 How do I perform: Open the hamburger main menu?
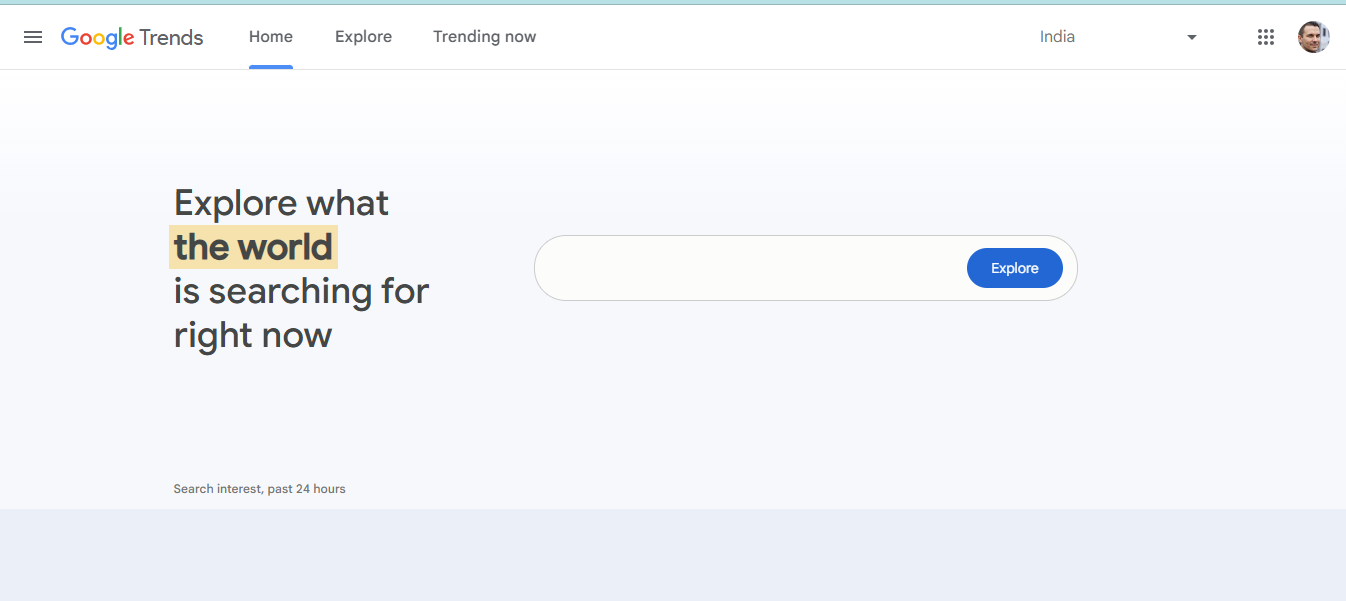coord(33,37)
